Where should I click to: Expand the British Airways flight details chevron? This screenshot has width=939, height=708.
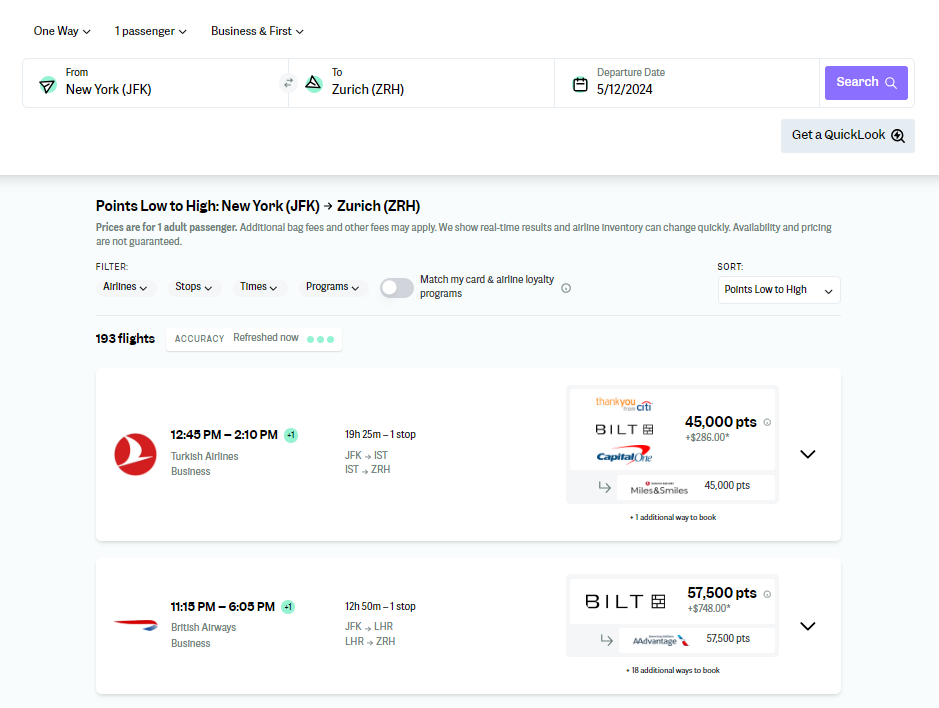pyautogui.click(x=808, y=626)
